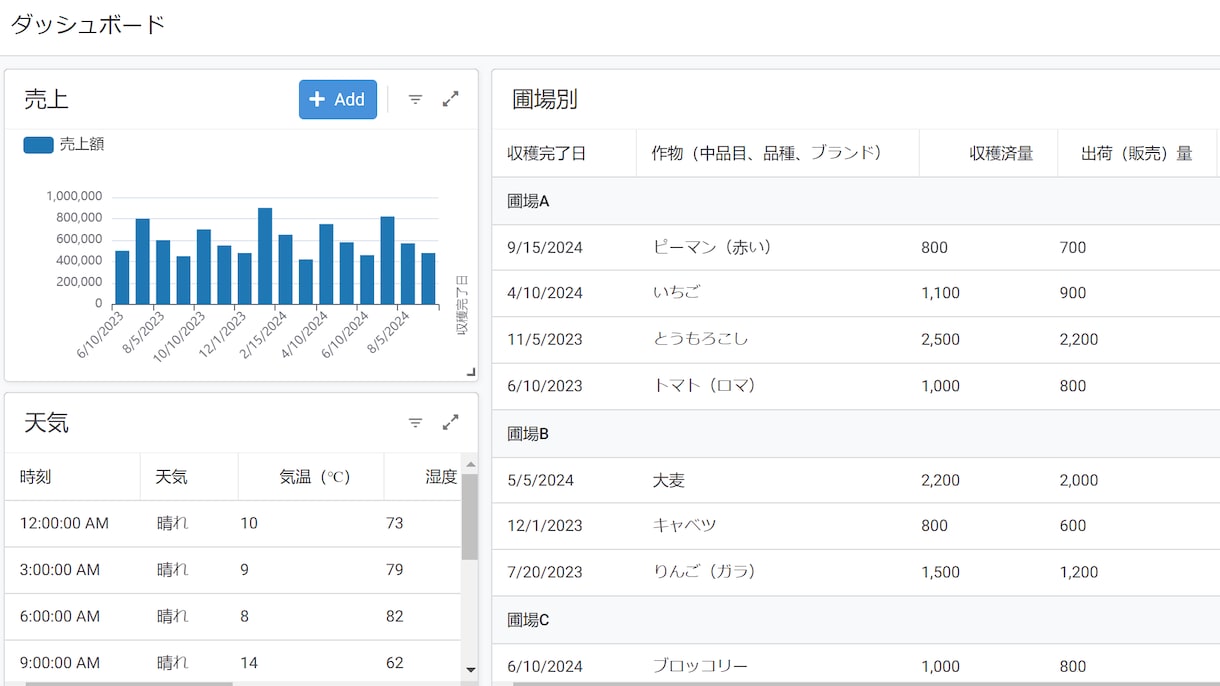Screen dimensions: 1220x686
Task: Click the vertical scrollbar thumb in the 天気 table
Action: [470, 516]
